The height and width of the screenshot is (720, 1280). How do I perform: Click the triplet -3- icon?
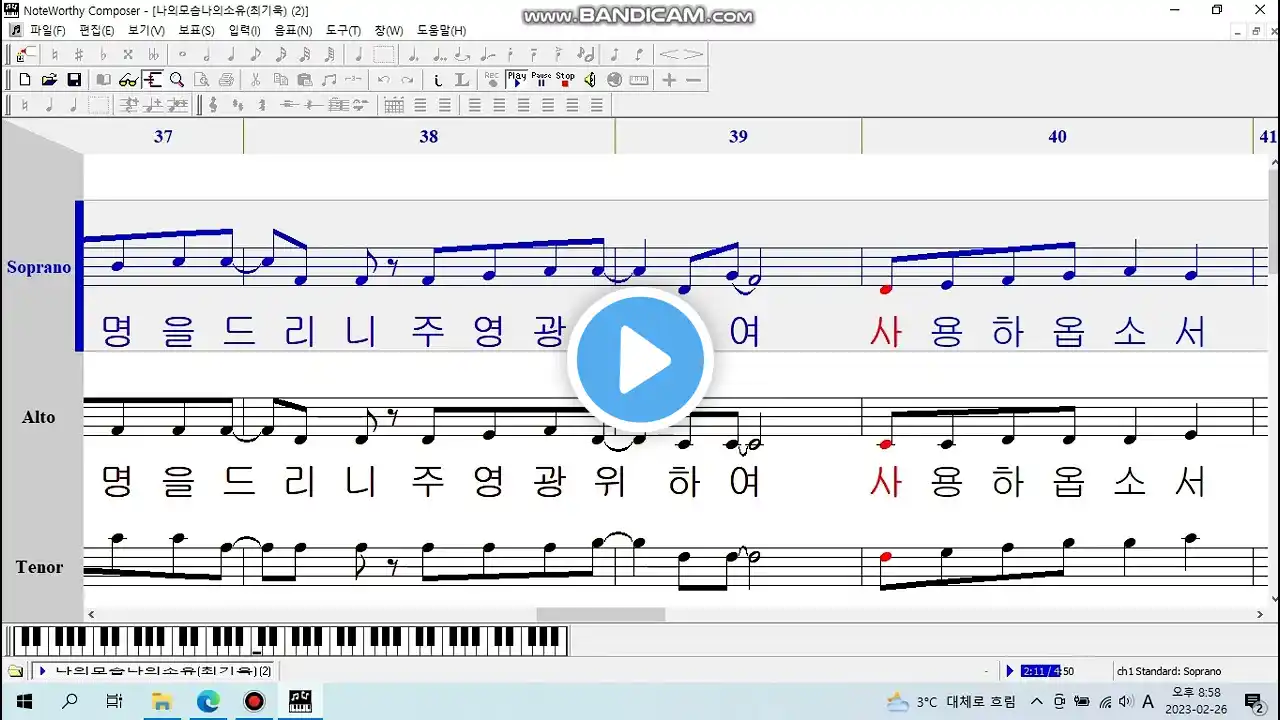pyautogui.click(x=353, y=80)
